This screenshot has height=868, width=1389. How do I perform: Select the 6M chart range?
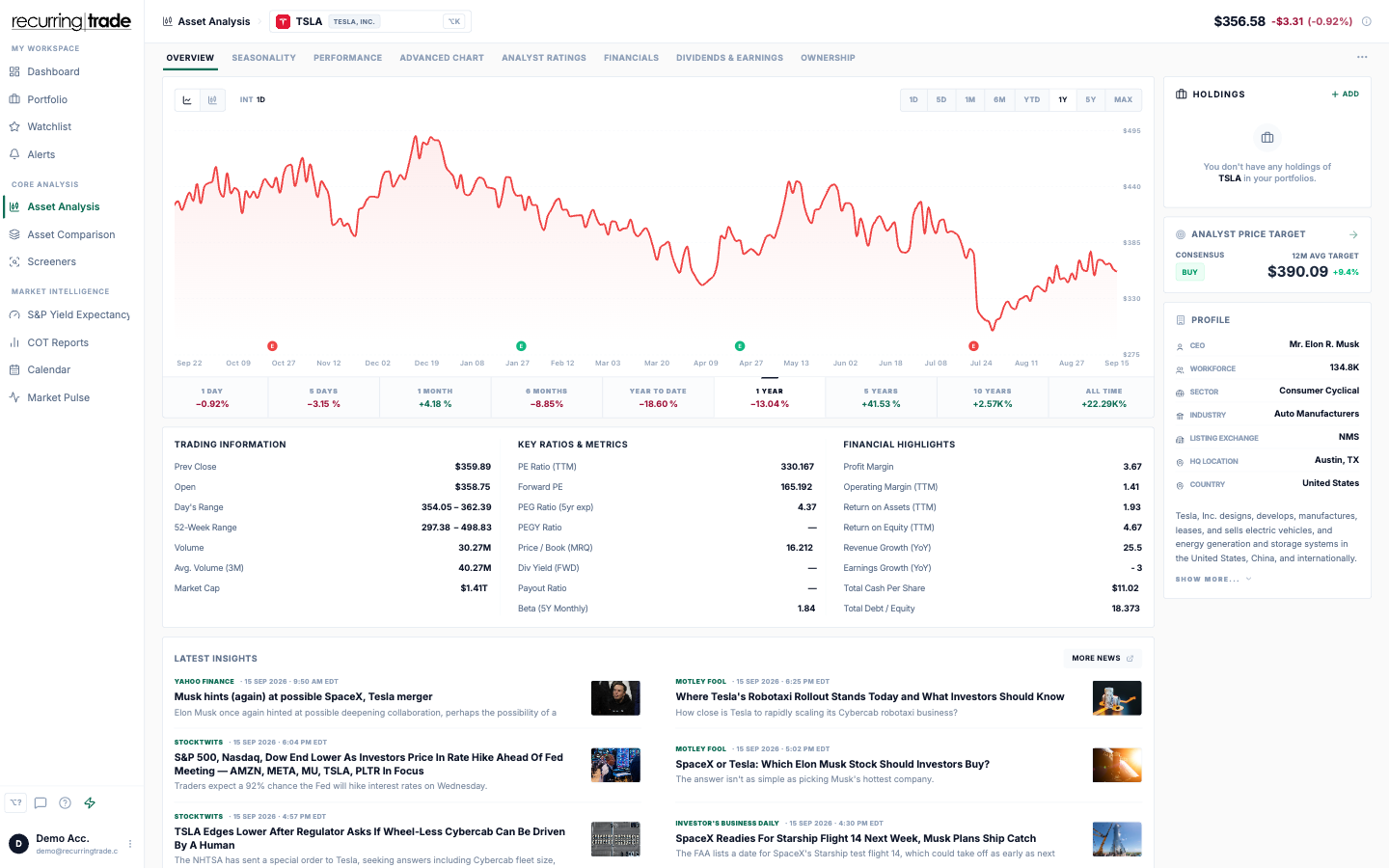[x=999, y=99]
